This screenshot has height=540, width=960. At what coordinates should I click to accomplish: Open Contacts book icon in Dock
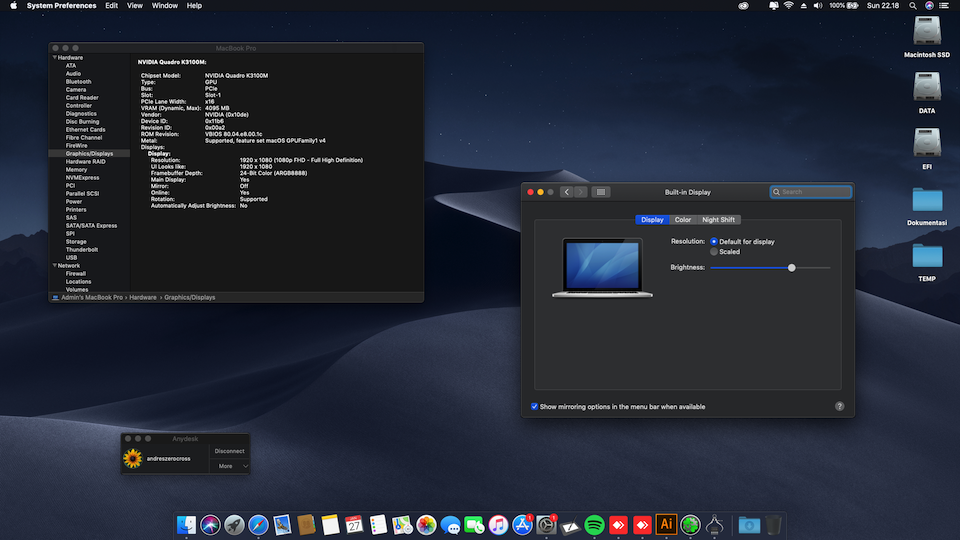306,525
